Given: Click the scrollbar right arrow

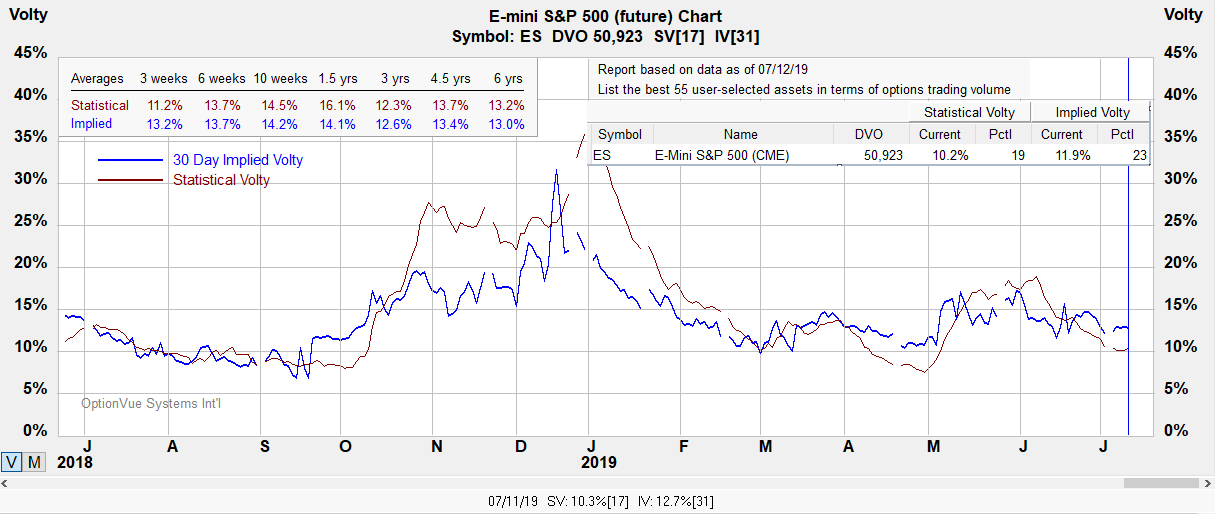Looking at the screenshot, I should [x=1209, y=483].
